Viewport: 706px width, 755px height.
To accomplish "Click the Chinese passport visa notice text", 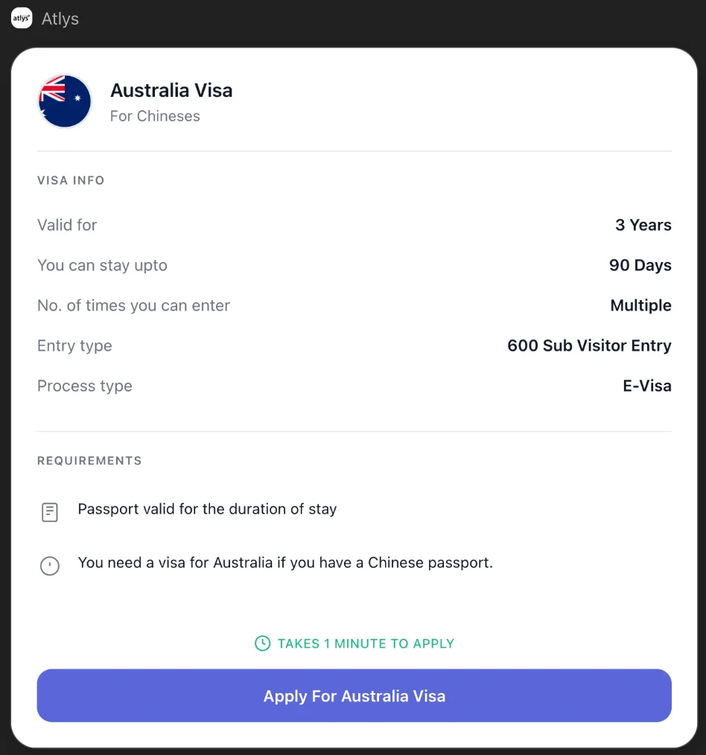I will click(285, 563).
